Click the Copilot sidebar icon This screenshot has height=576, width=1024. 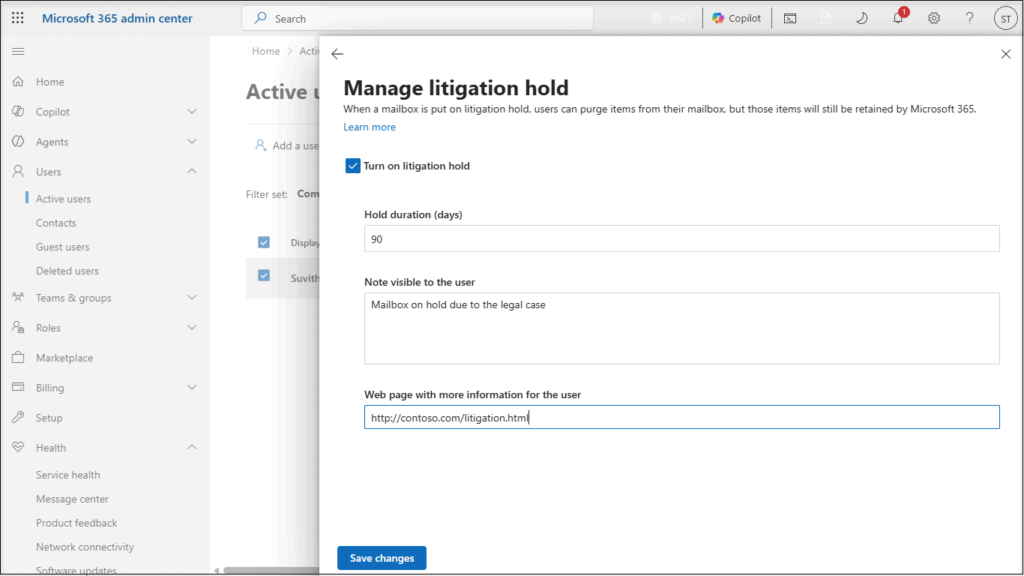[18, 112]
